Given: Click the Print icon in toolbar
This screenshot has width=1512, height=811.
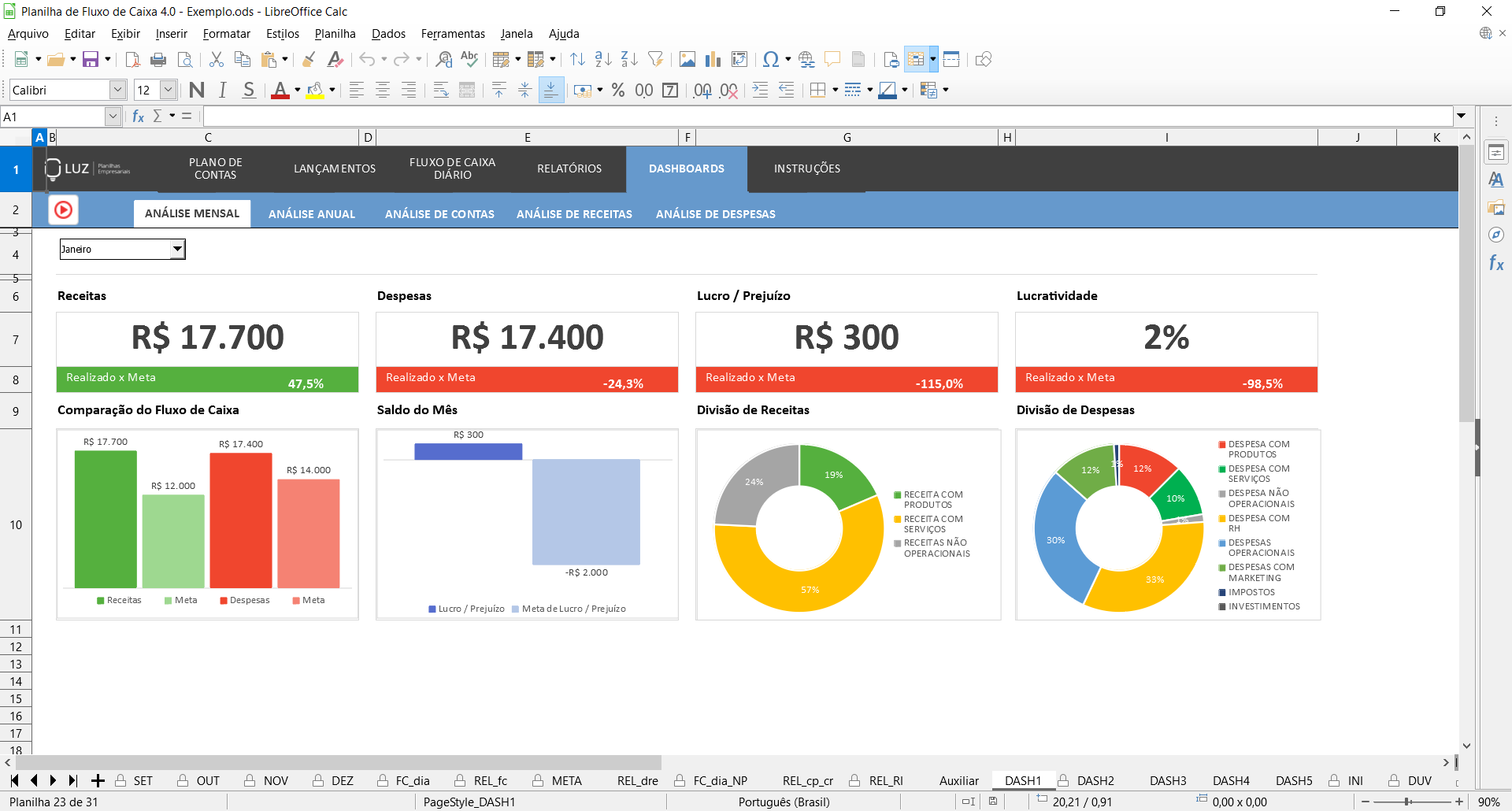Looking at the screenshot, I should coord(158,60).
